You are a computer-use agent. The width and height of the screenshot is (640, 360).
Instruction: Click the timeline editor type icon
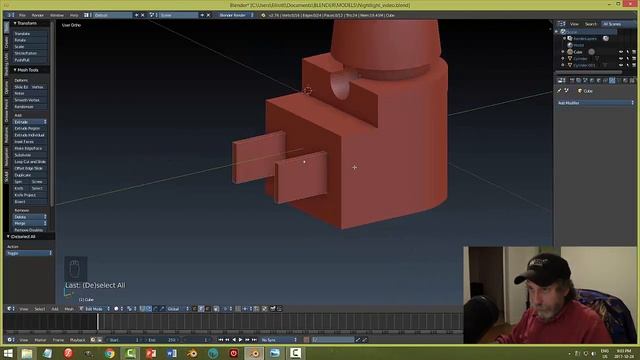(x=11, y=340)
